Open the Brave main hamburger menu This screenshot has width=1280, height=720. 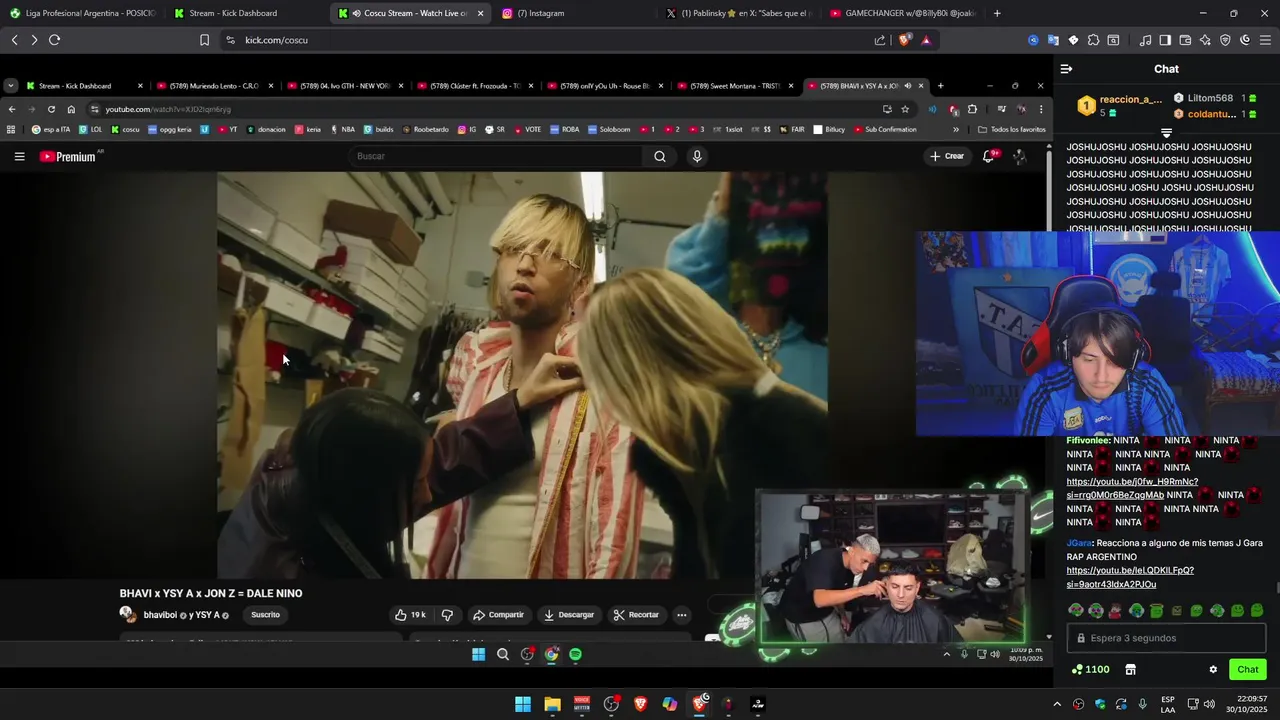[1265, 40]
